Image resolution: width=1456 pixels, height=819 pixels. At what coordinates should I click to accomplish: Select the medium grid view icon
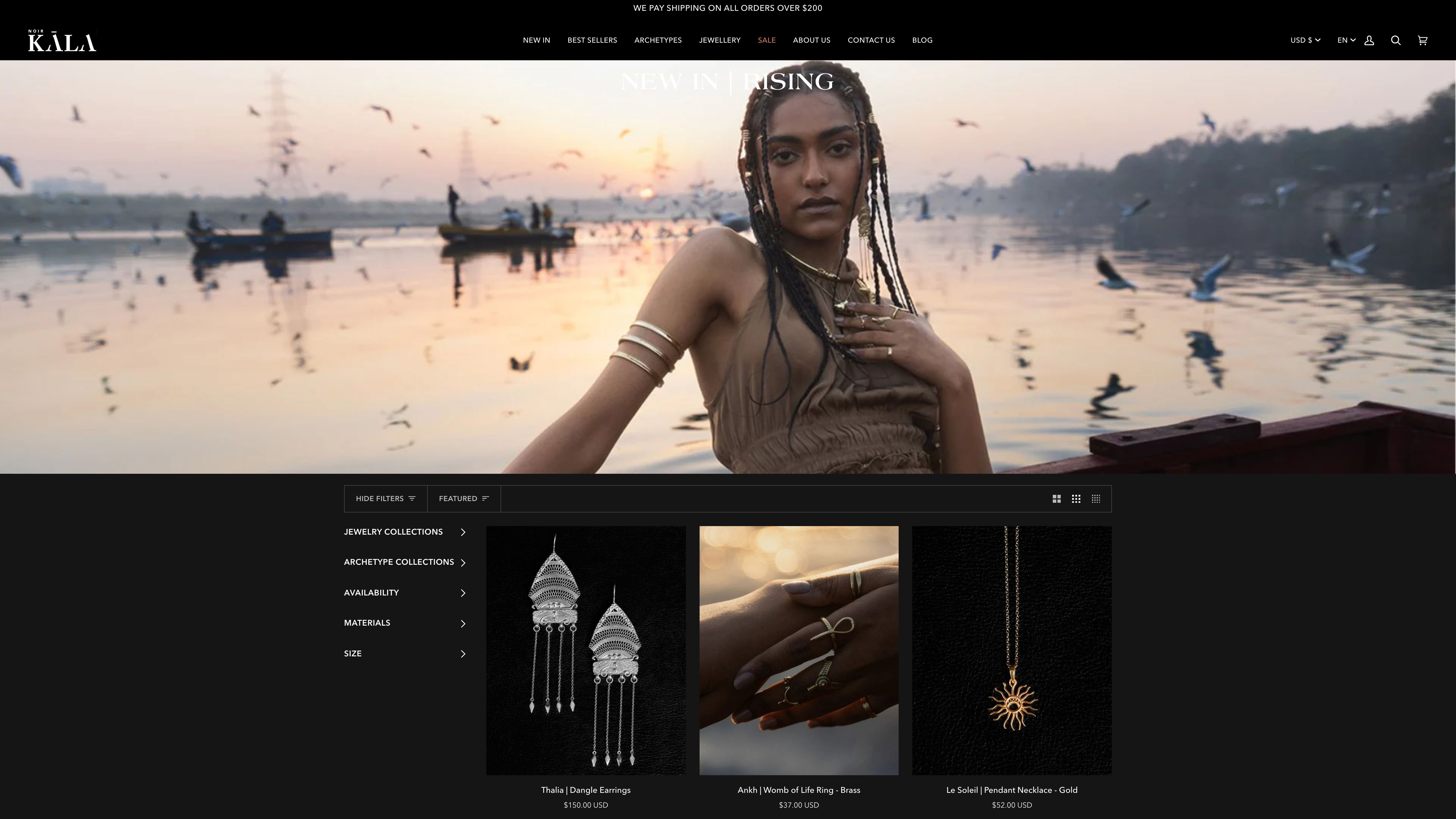[1076, 499]
